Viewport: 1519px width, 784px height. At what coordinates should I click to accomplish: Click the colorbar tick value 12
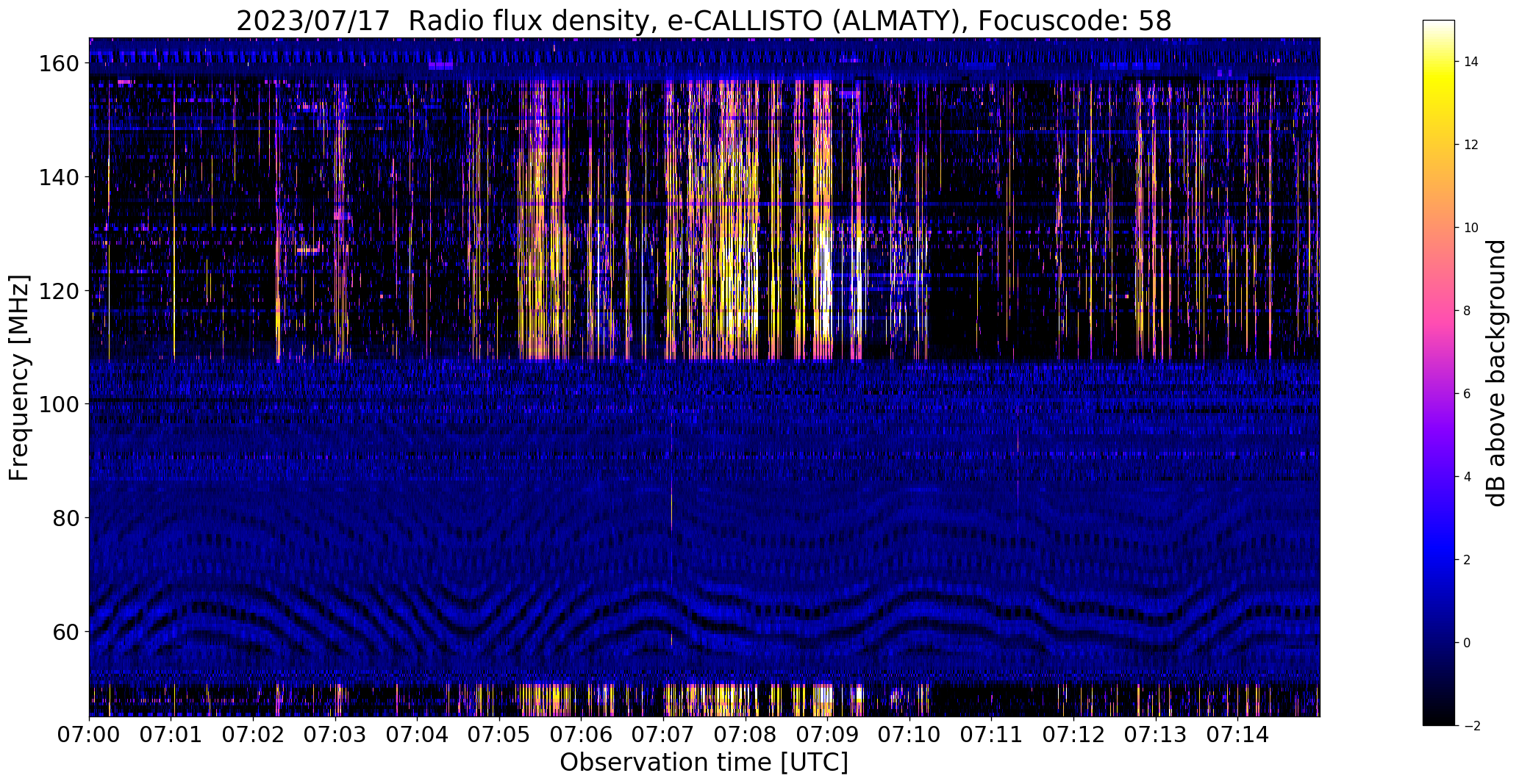click(1471, 145)
